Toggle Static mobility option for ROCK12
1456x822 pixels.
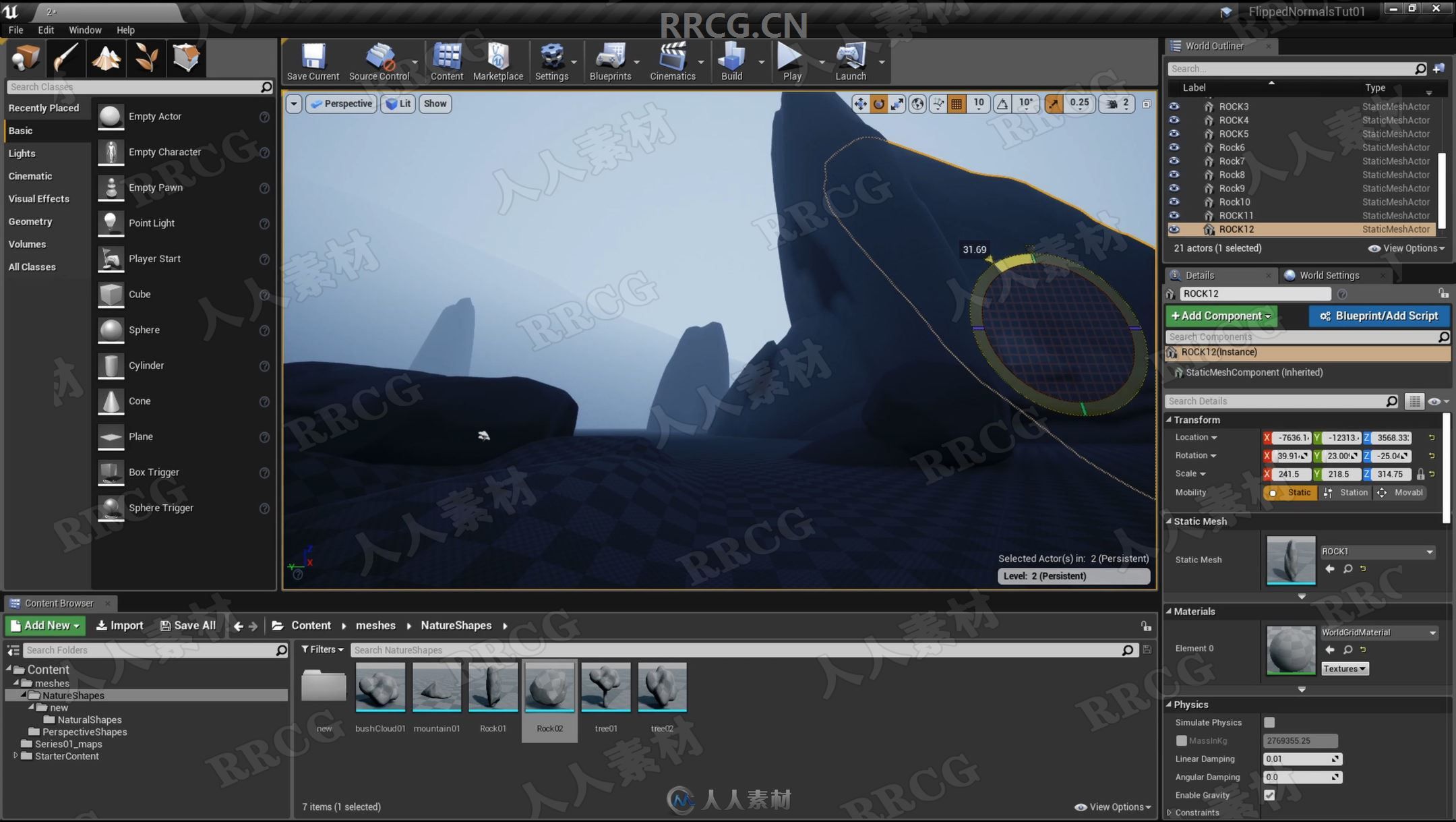pyautogui.click(x=1291, y=491)
